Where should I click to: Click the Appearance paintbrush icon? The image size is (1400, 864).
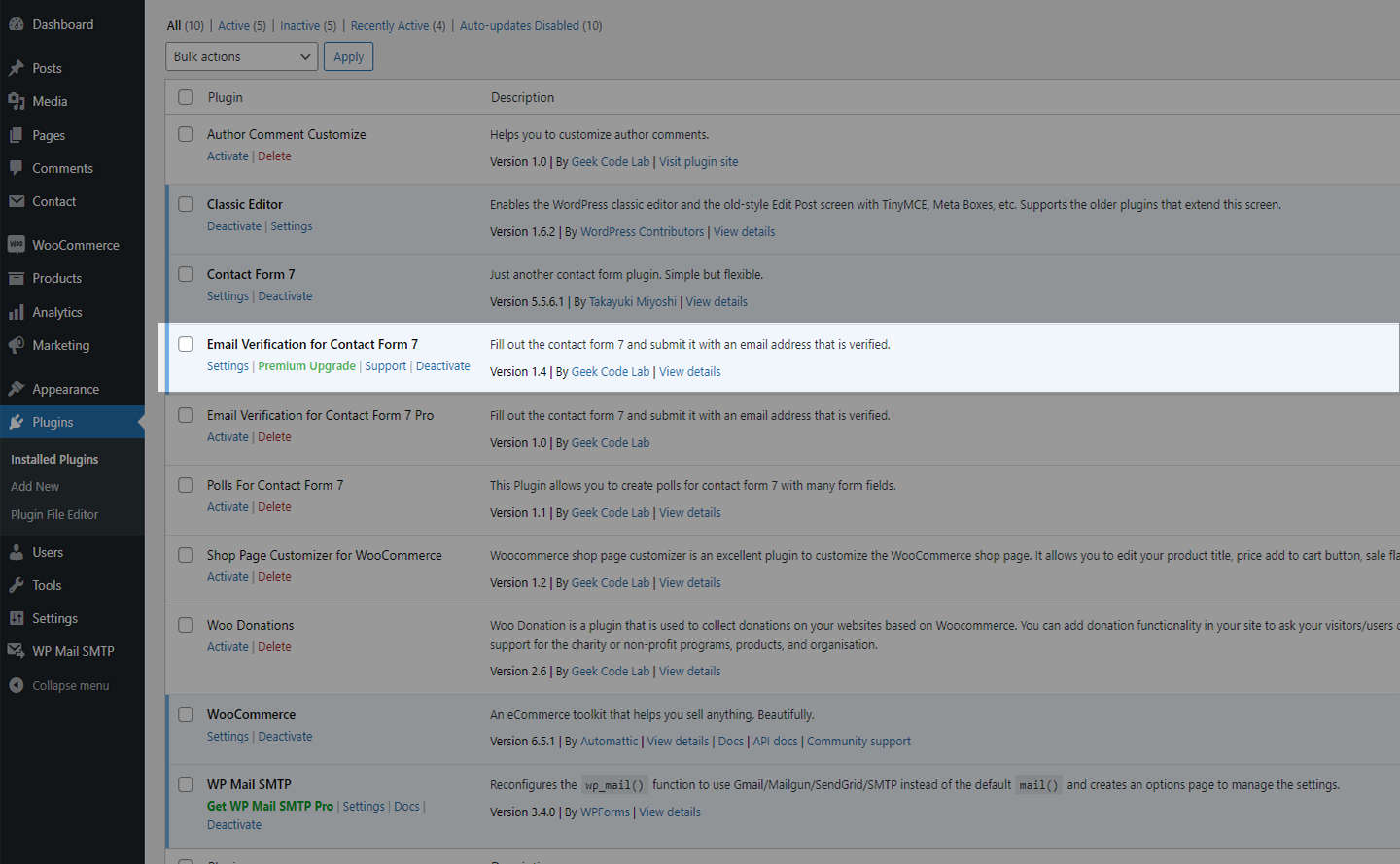point(17,389)
